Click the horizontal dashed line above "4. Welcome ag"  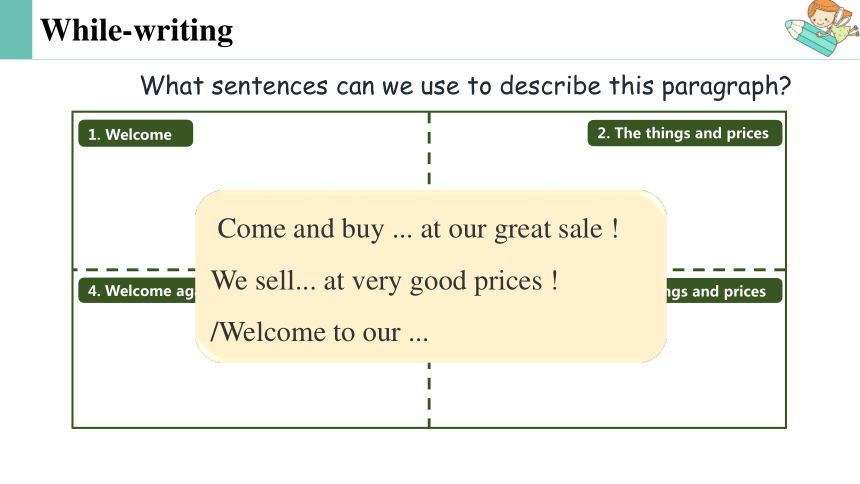tap(134, 269)
